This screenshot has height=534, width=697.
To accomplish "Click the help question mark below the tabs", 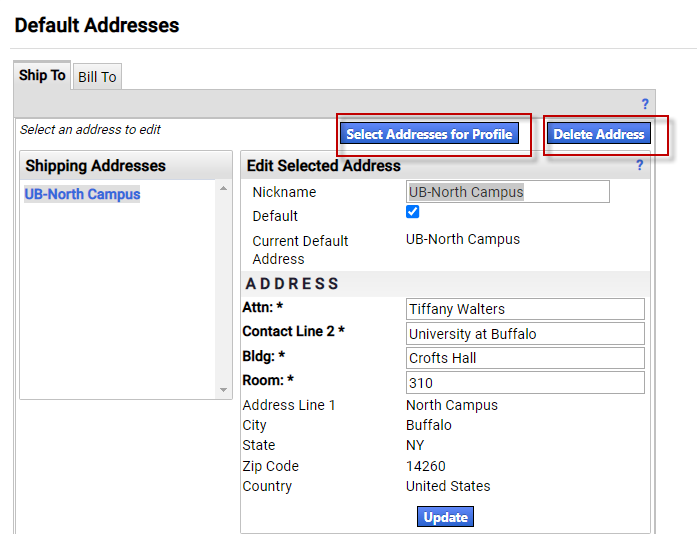I will [645, 104].
